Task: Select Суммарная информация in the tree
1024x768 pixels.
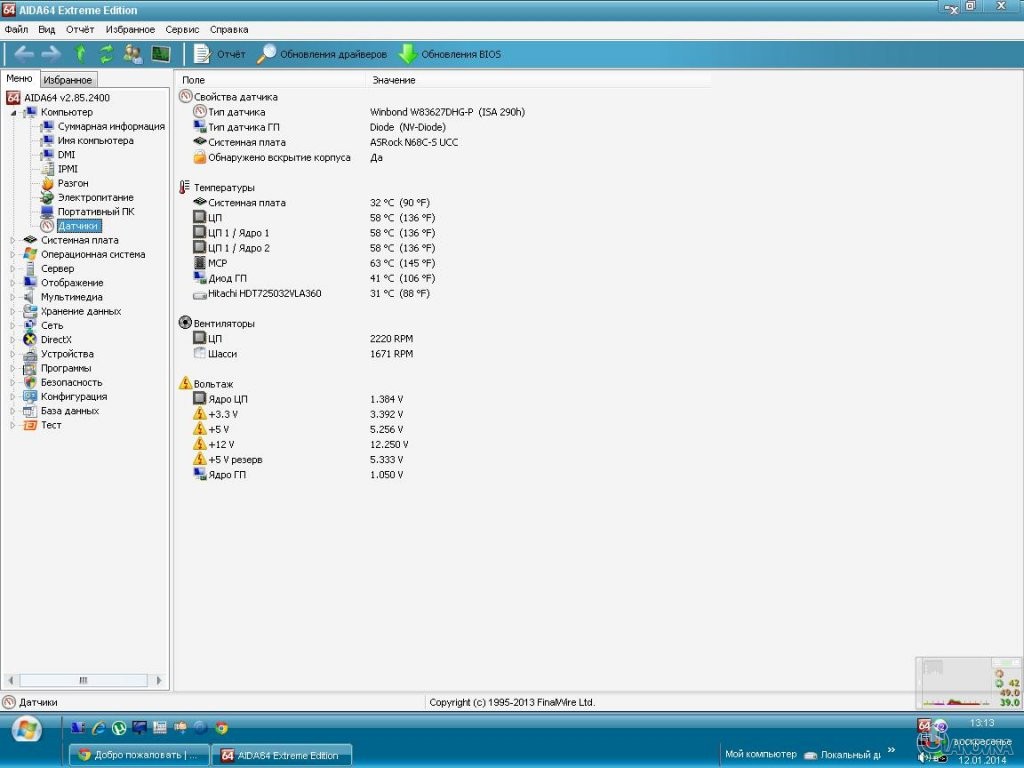Action: pos(110,126)
